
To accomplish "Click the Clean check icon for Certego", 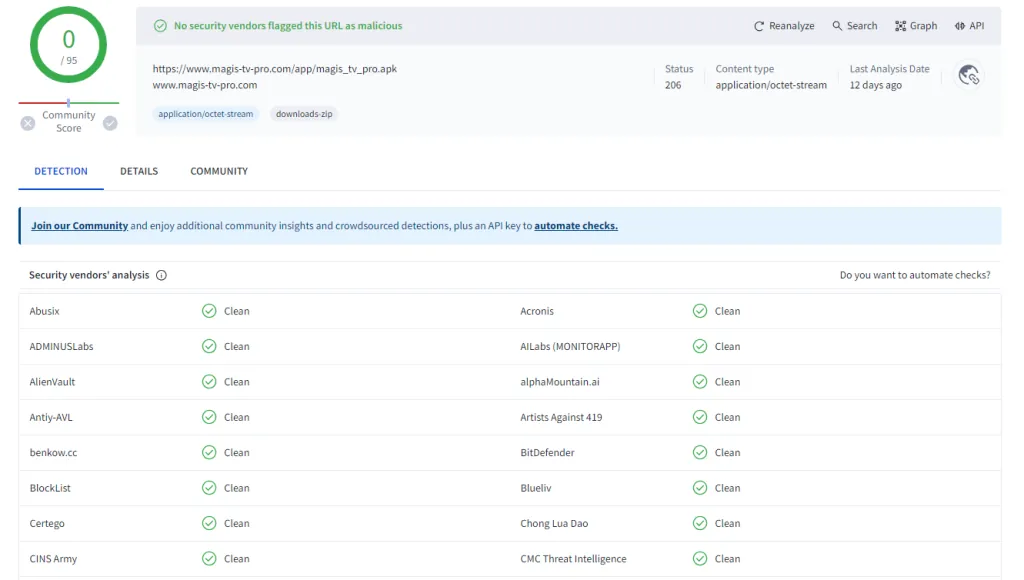I will pos(209,523).
